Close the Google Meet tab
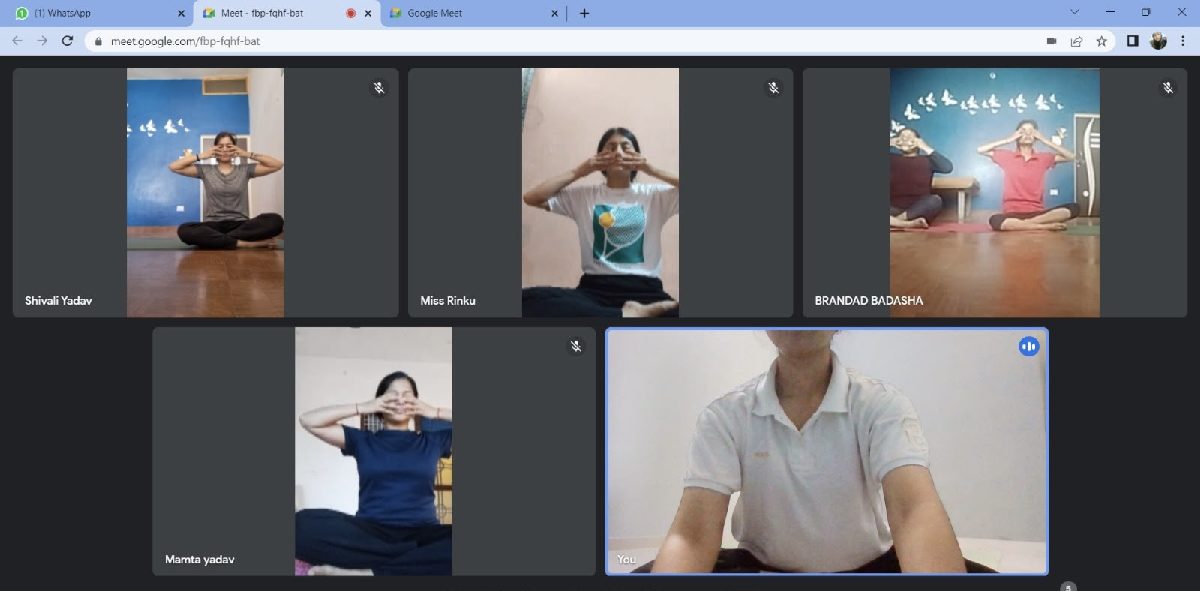1200x591 pixels. tap(552, 14)
